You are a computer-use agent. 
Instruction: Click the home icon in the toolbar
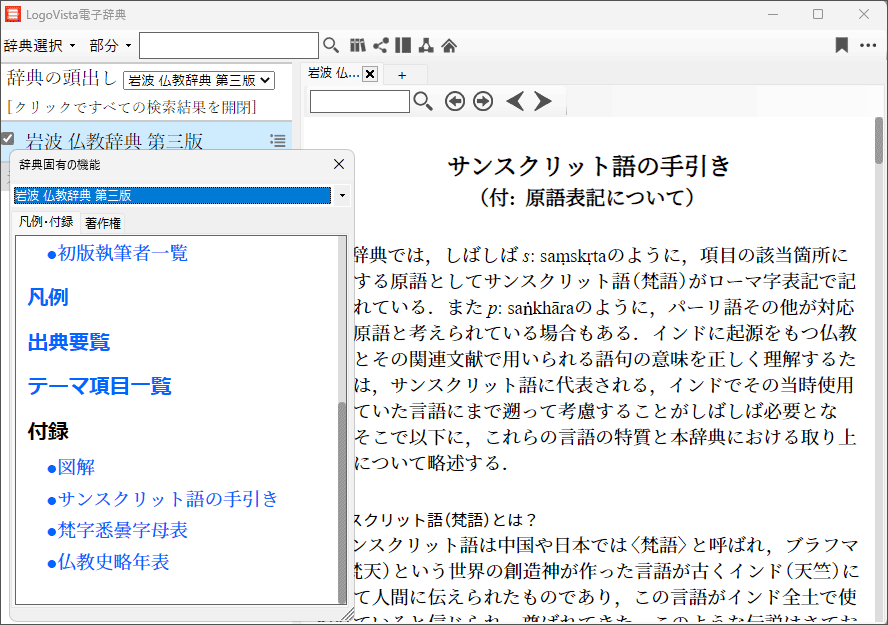click(449, 45)
